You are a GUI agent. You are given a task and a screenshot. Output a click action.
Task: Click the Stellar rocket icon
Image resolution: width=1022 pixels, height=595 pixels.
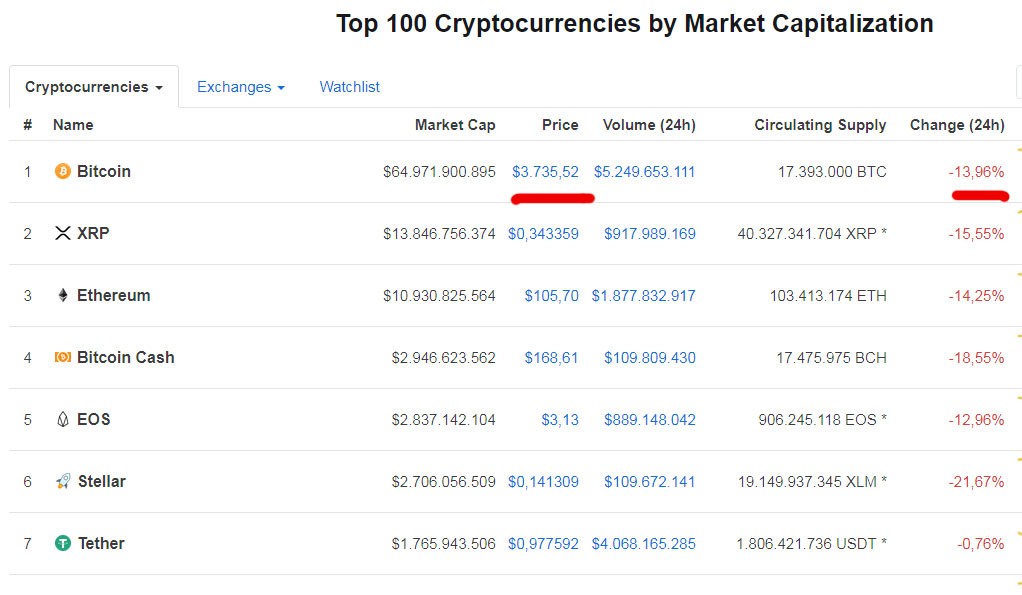click(x=62, y=481)
